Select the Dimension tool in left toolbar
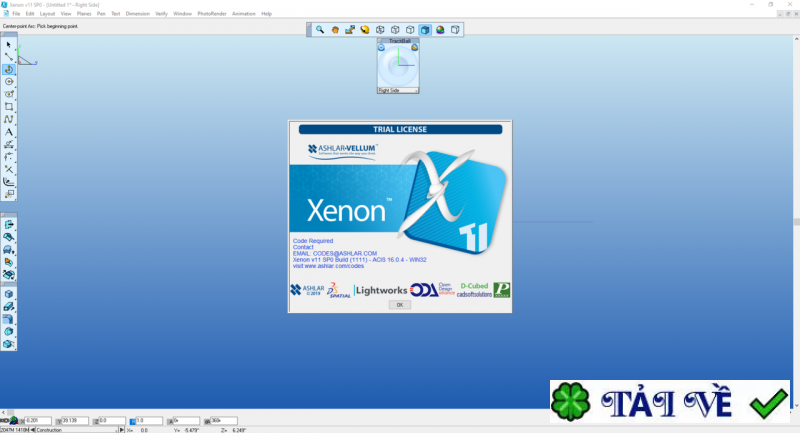The width and height of the screenshot is (800, 433). (9, 144)
